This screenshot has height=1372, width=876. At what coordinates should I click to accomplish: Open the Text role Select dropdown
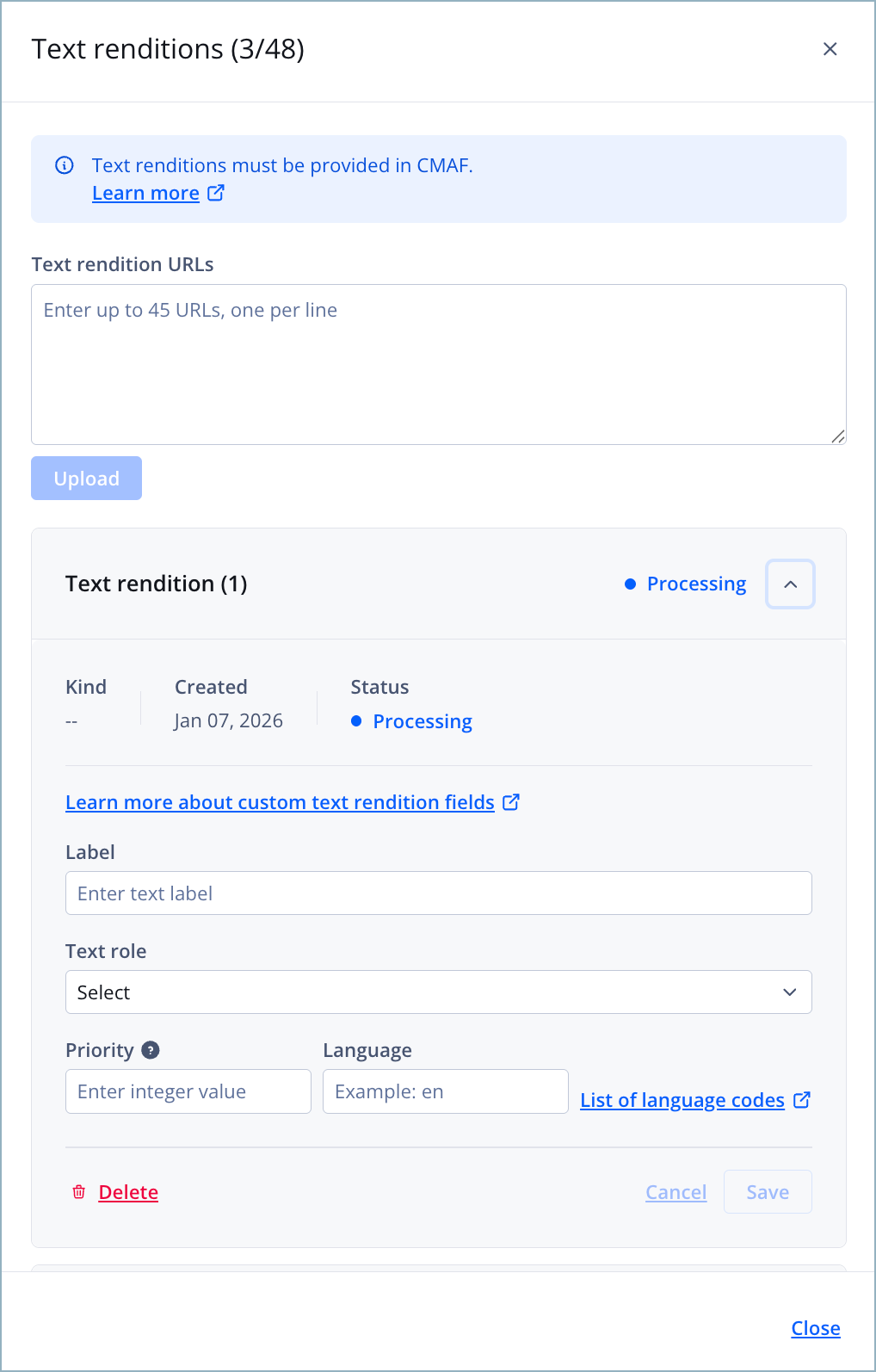[x=439, y=992]
